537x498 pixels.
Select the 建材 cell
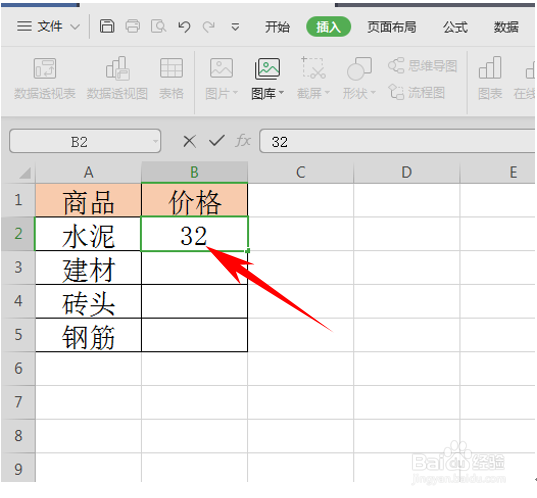[88, 267]
